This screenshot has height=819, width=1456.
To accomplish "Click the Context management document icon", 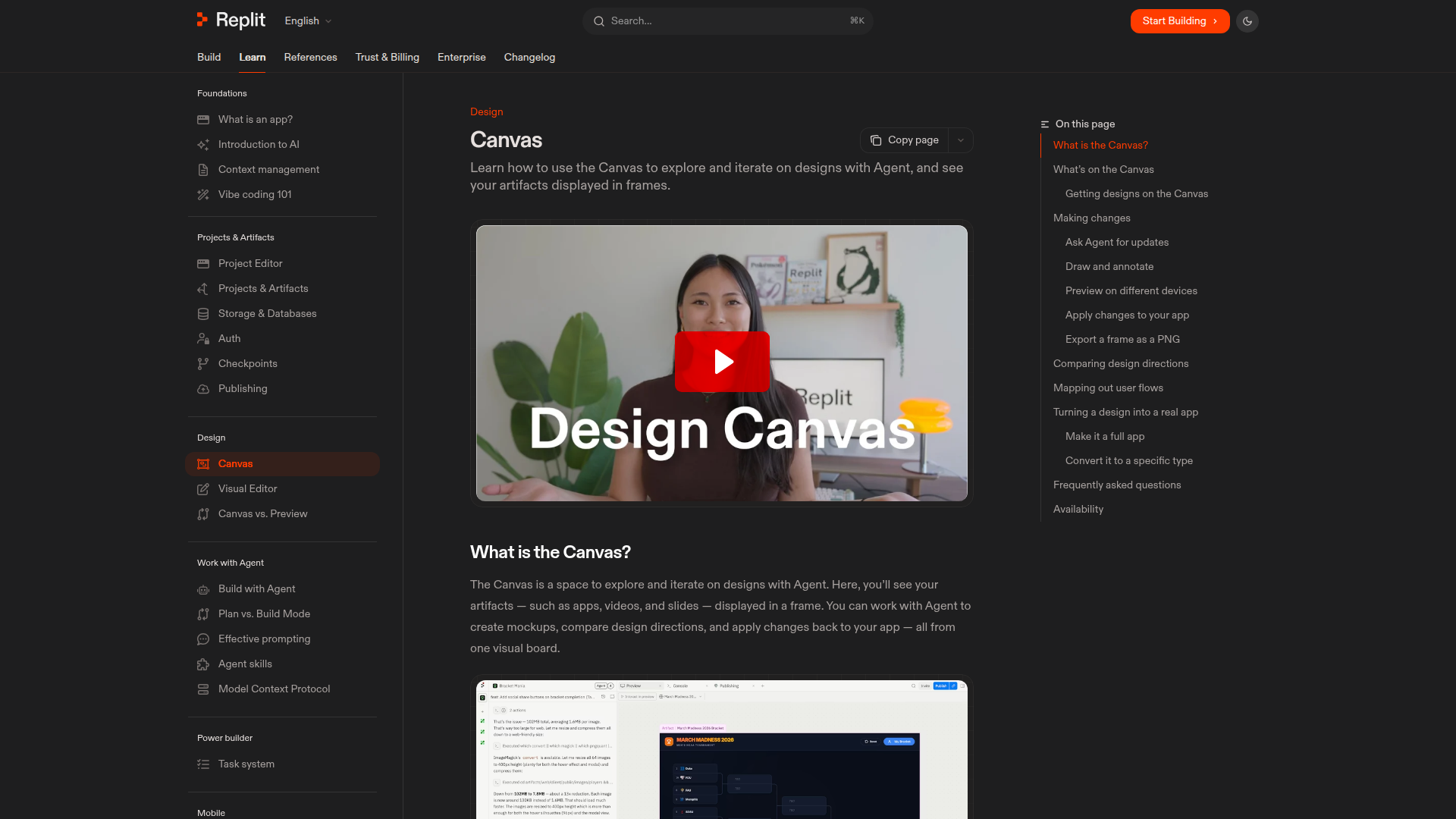I will point(203,170).
